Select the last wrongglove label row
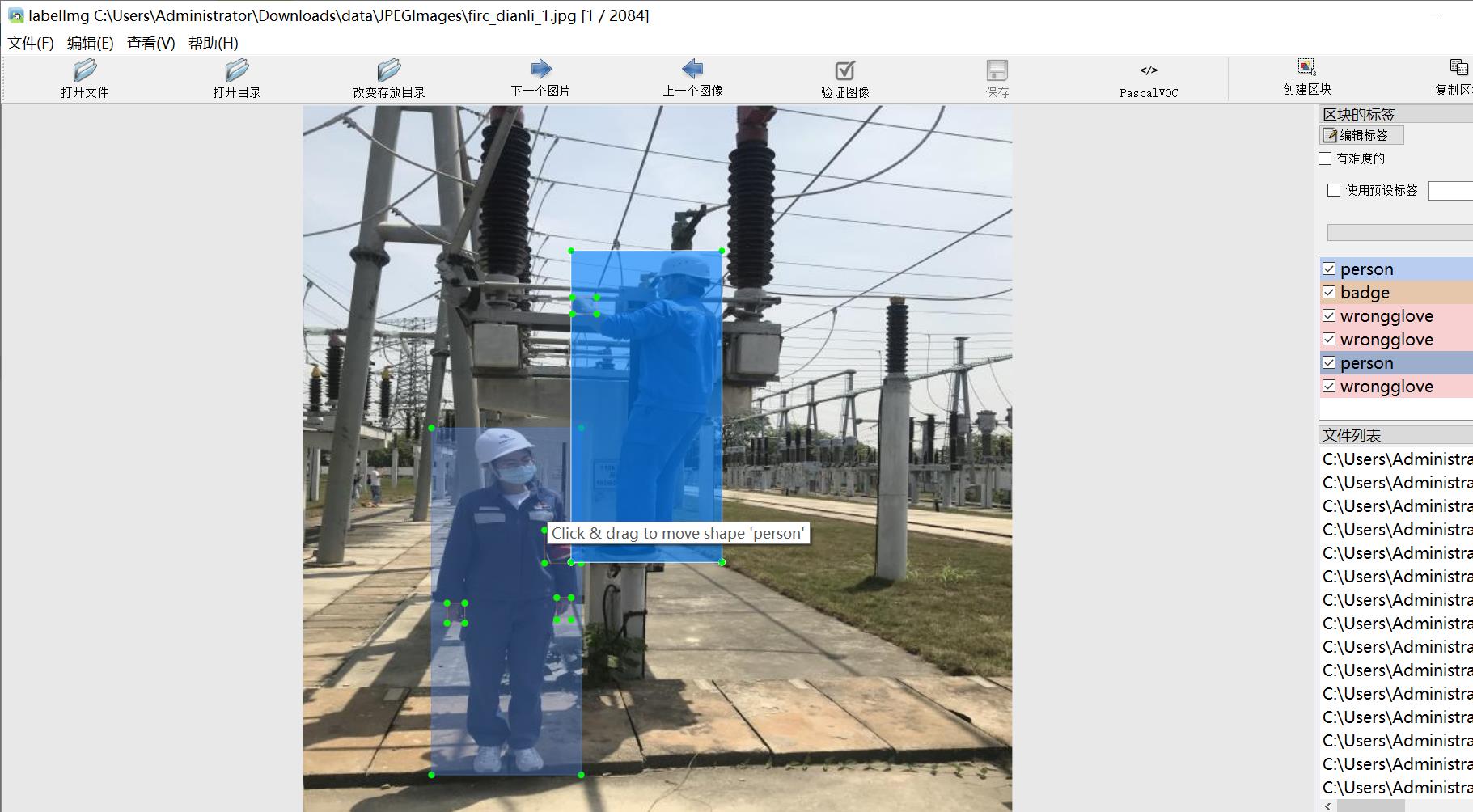 pyautogui.click(x=1396, y=386)
